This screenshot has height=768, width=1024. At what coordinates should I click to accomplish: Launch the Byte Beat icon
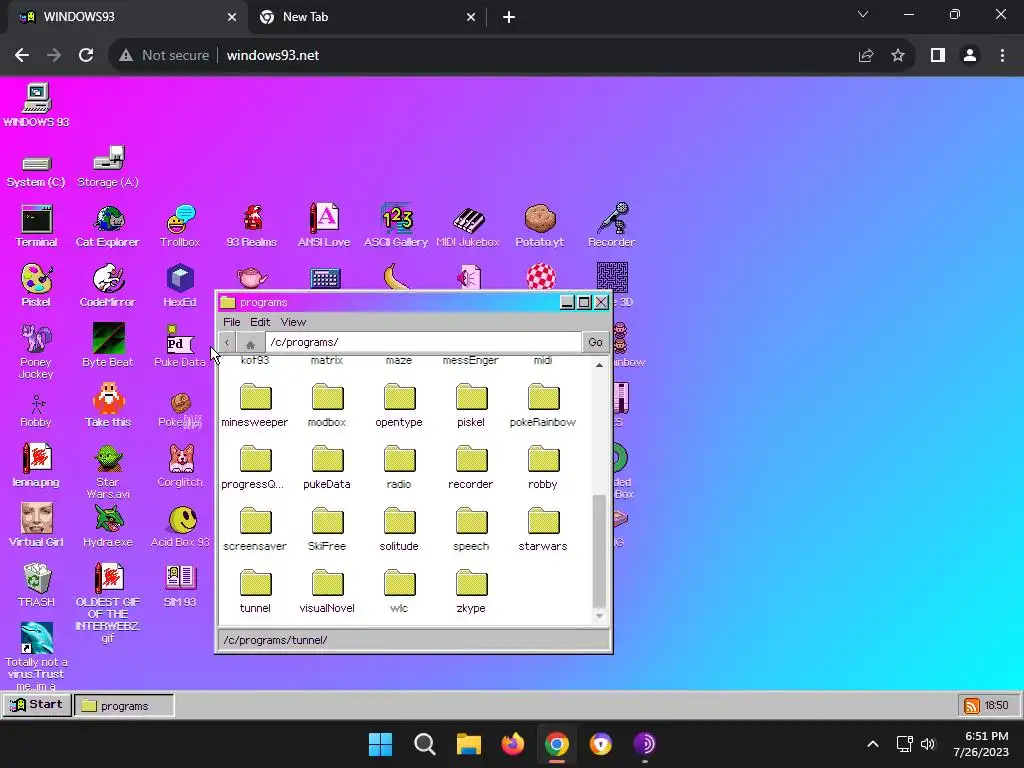tap(108, 345)
